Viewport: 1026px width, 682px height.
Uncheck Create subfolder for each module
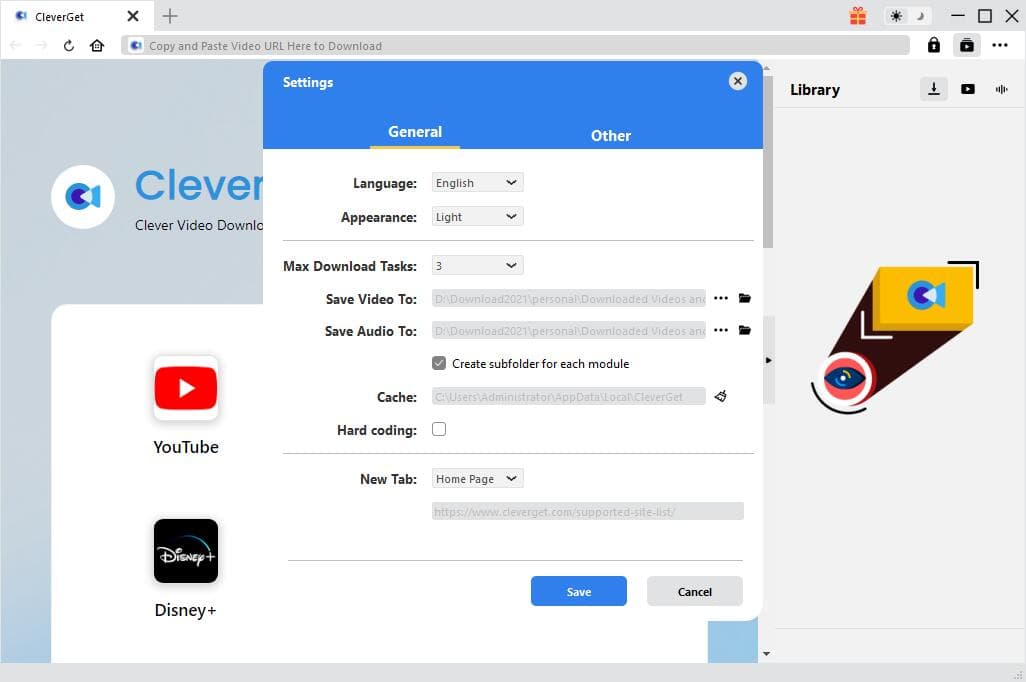[x=439, y=363]
